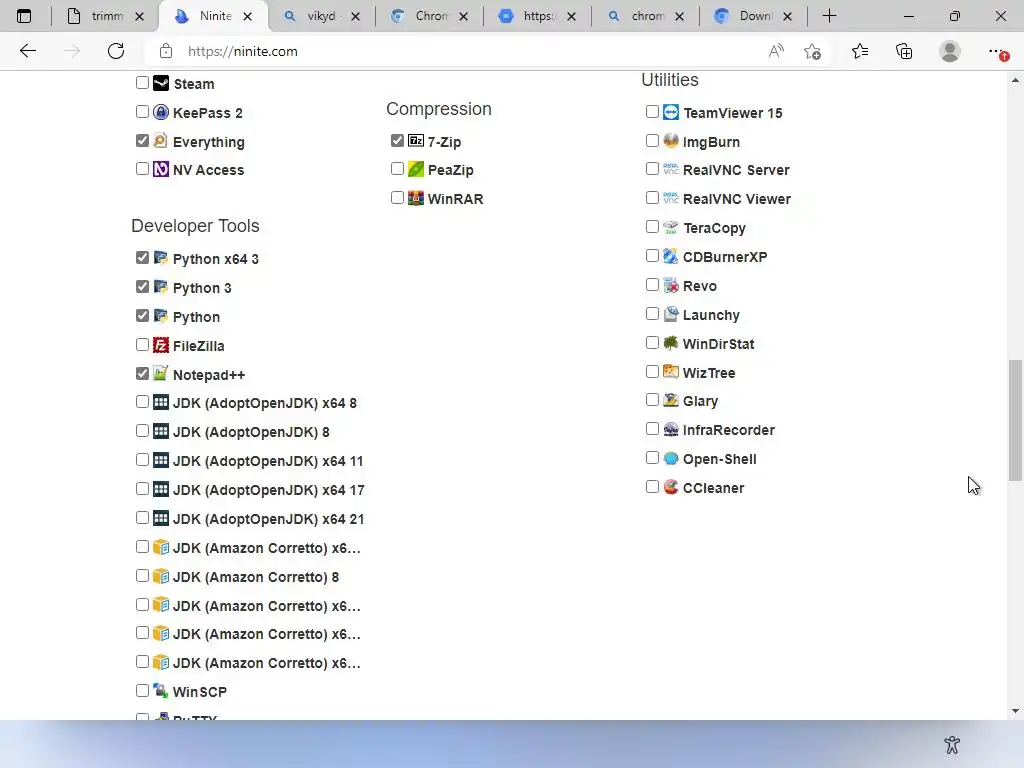Check the CCleaner checkbox

652,487
